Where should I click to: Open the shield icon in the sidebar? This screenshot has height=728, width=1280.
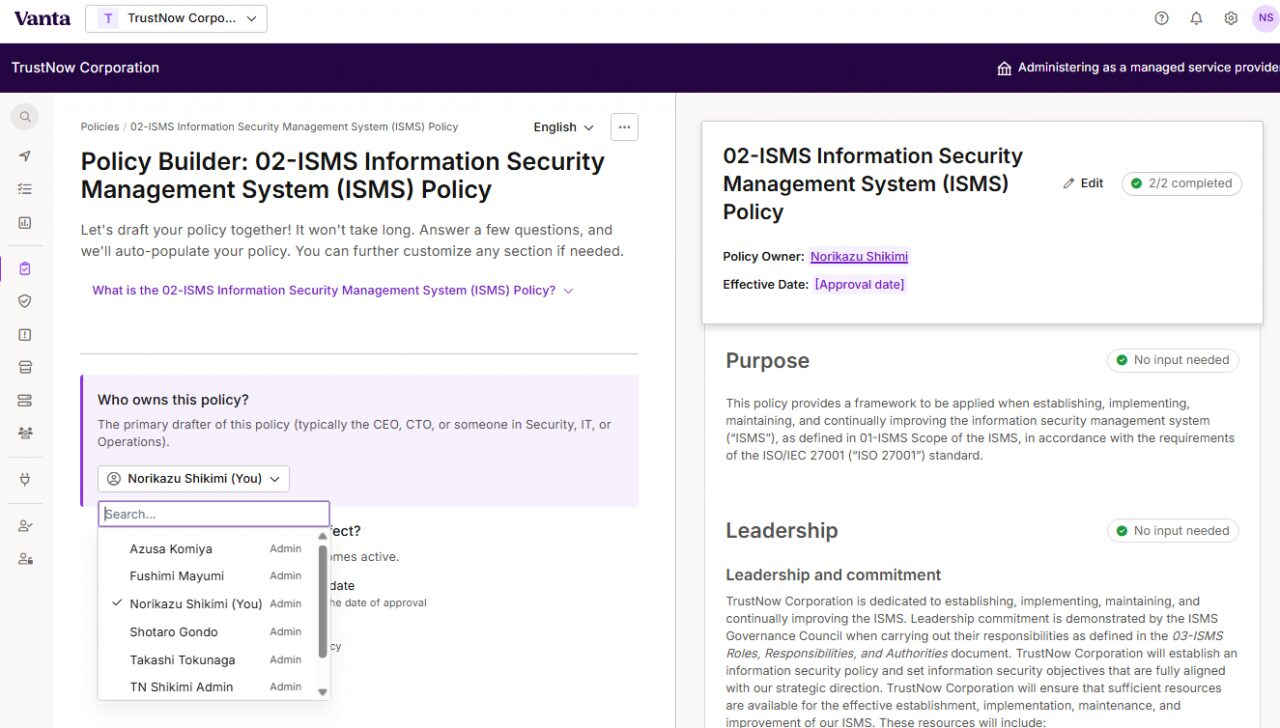point(25,301)
